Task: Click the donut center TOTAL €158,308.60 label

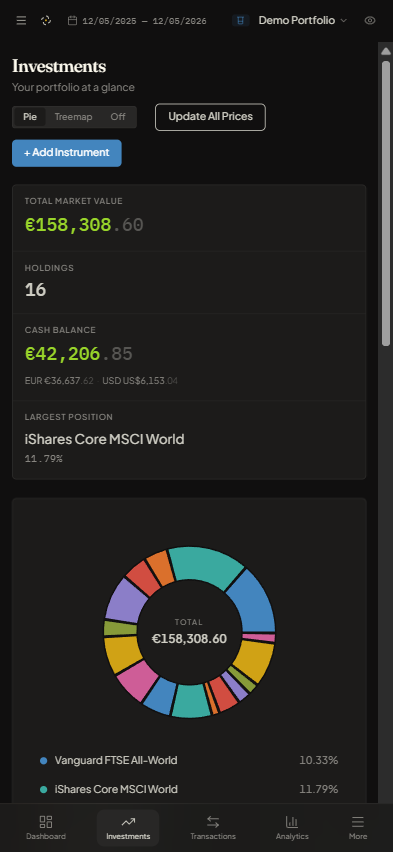Action: (x=189, y=632)
